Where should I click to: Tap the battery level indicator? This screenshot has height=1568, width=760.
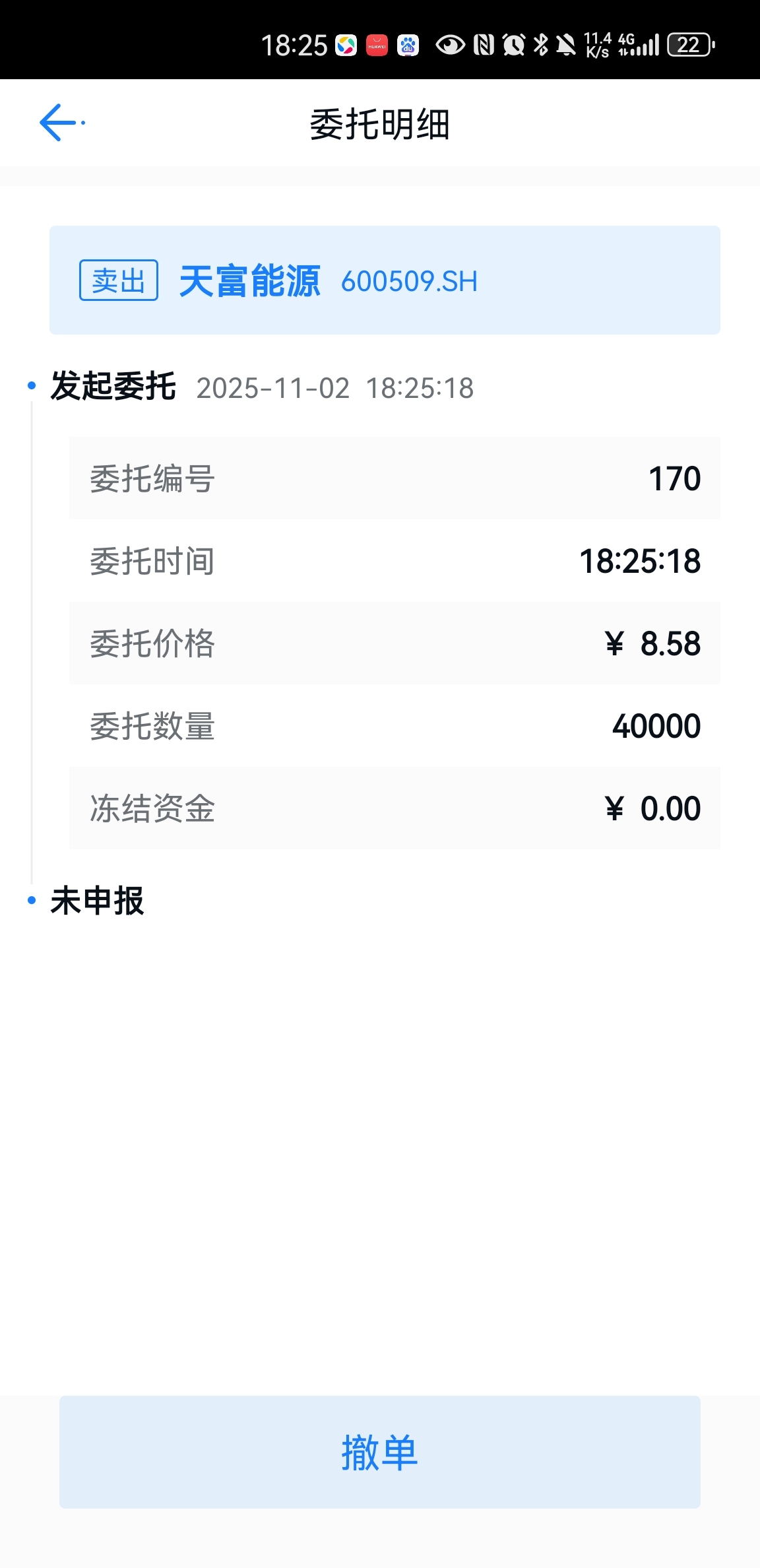click(x=691, y=45)
